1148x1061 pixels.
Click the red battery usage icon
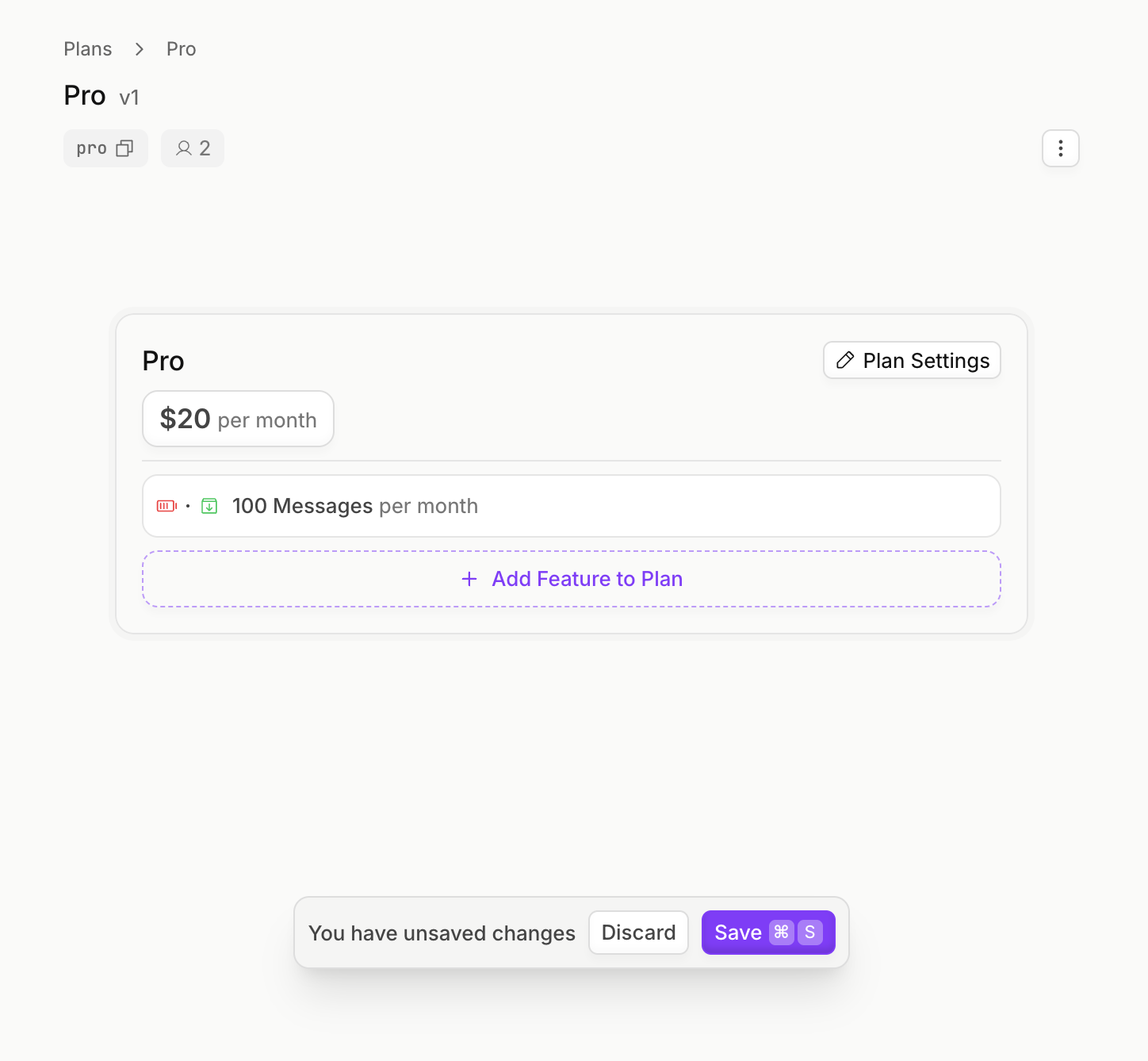click(166, 506)
